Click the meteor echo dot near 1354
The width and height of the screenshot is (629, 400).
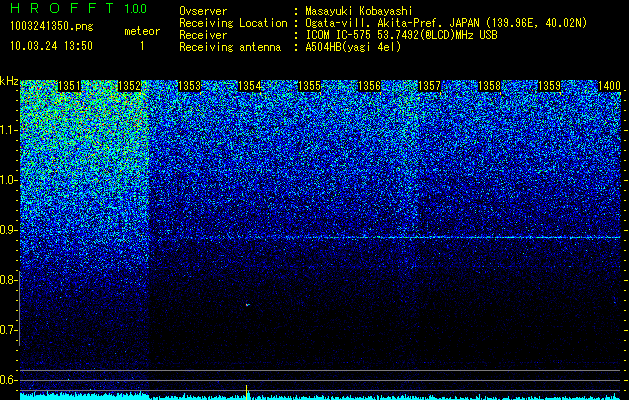click(248, 305)
